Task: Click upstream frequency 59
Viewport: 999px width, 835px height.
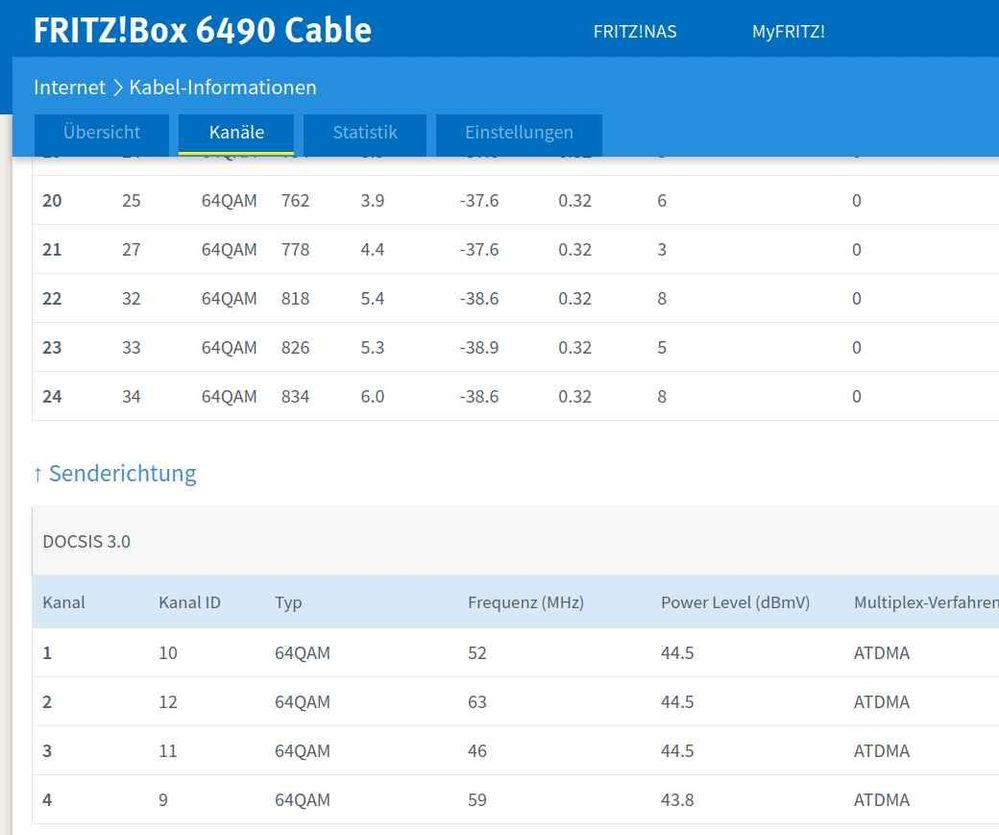Action: tap(477, 800)
